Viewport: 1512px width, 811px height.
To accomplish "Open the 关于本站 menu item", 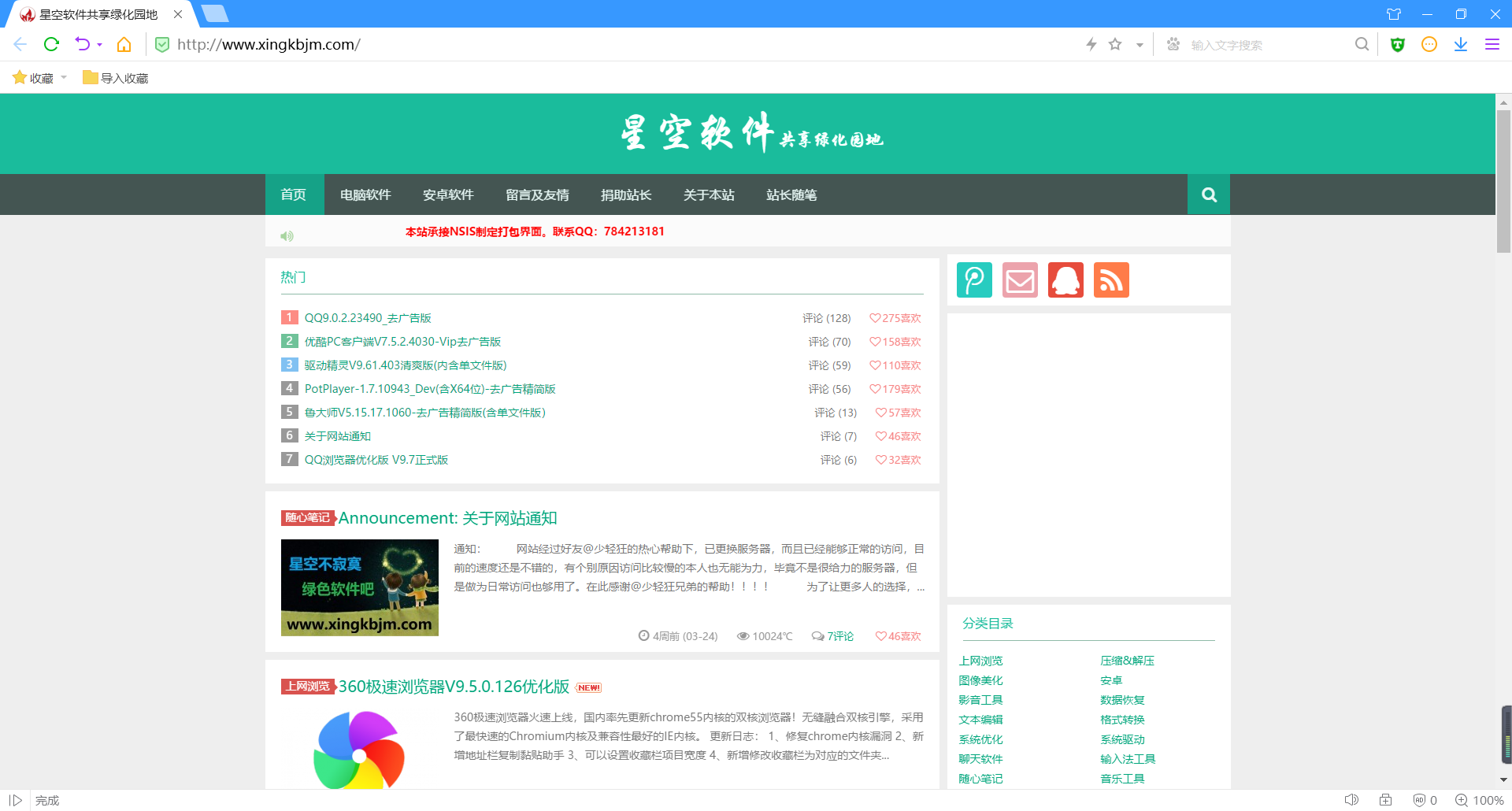I will [709, 194].
